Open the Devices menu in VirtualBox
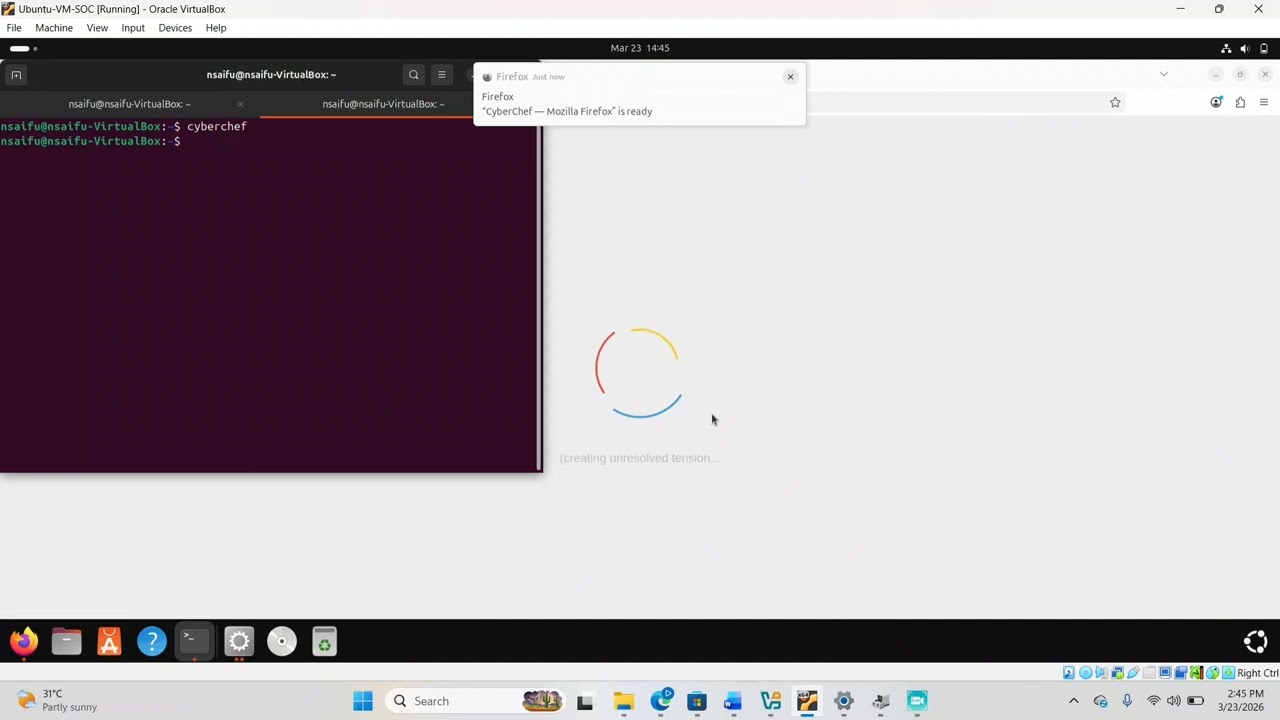Viewport: 1280px width, 720px height. click(x=175, y=28)
